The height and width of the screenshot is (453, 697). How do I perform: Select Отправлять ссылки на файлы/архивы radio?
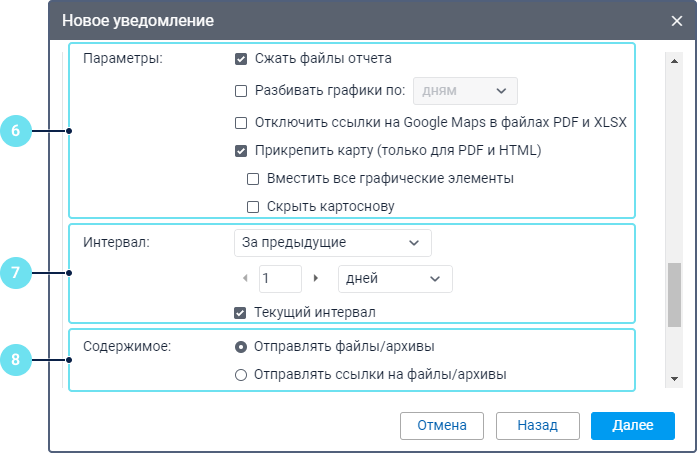coord(241,375)
